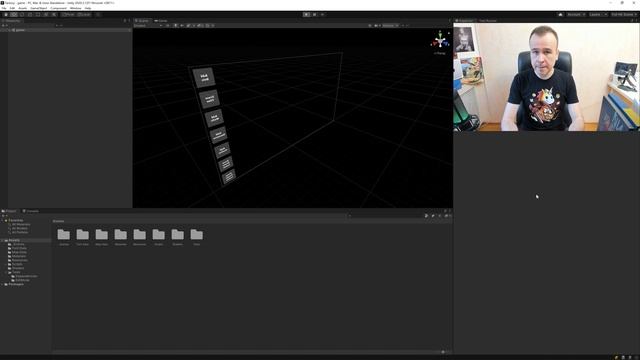Switch to the Inspector tab

click(464, 20)
